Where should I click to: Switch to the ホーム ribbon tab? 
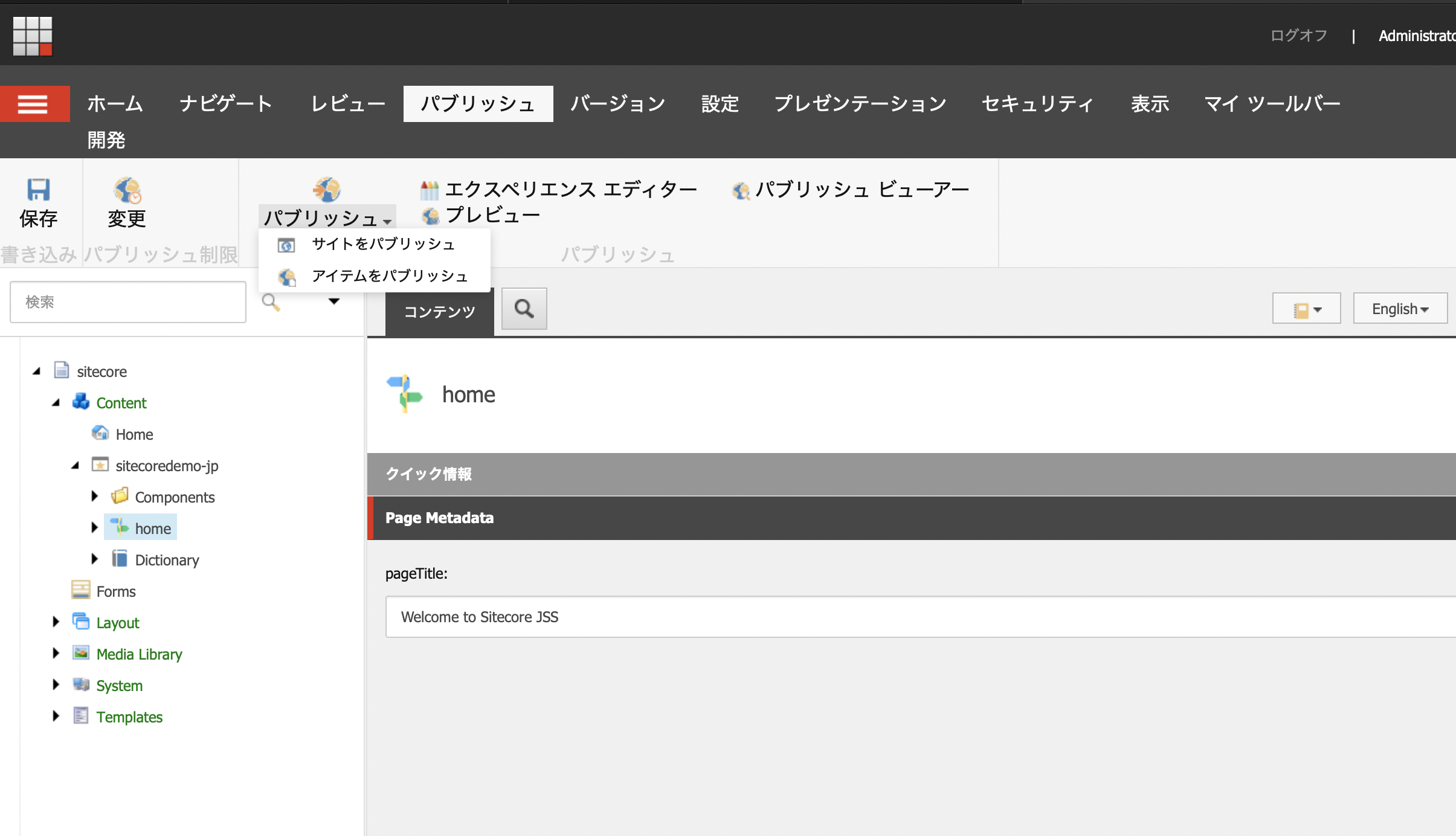(115, 104)
